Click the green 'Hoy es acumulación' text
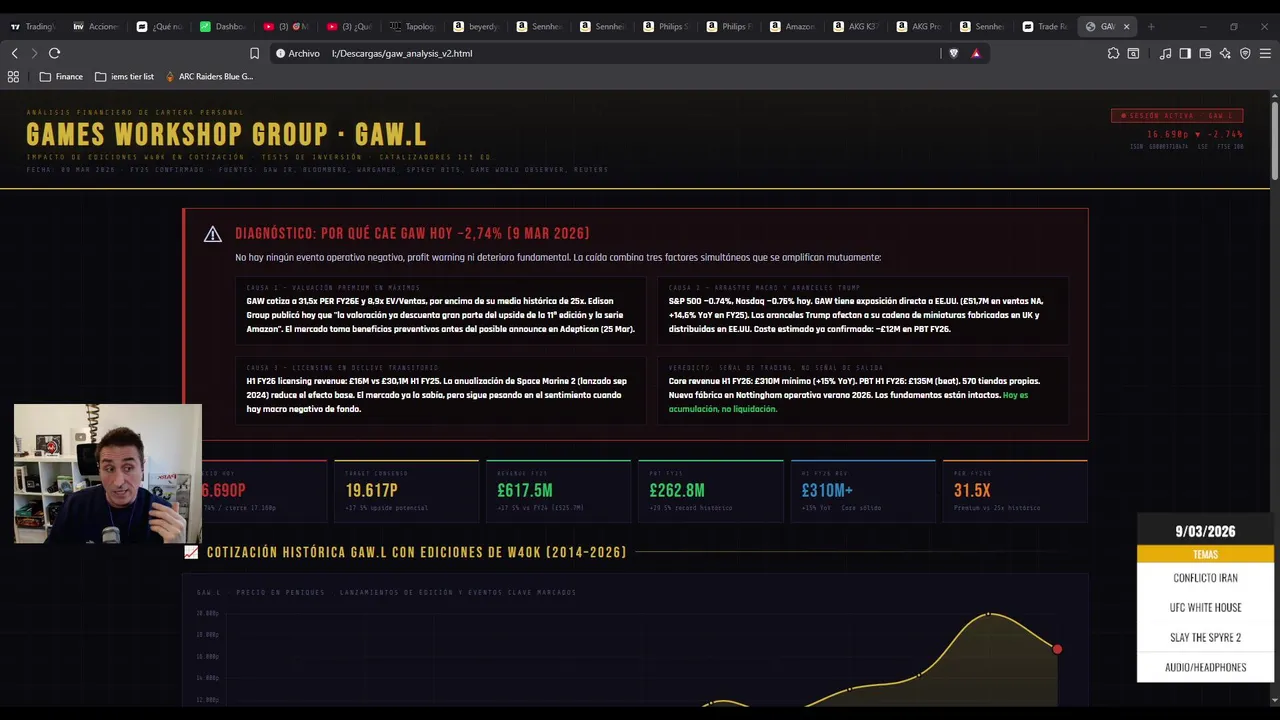 point(848,402)
